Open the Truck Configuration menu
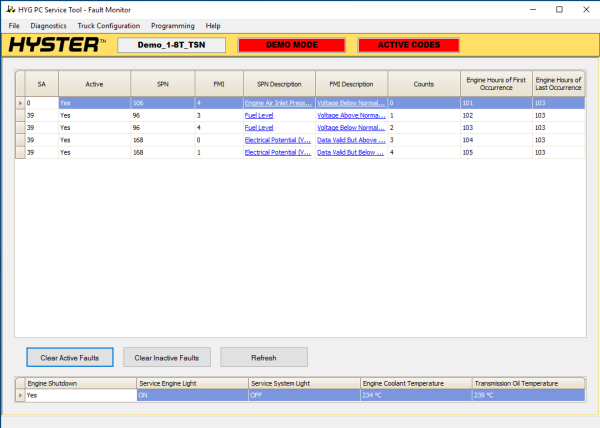The image size is (600, 428). (x=109, y=26)
